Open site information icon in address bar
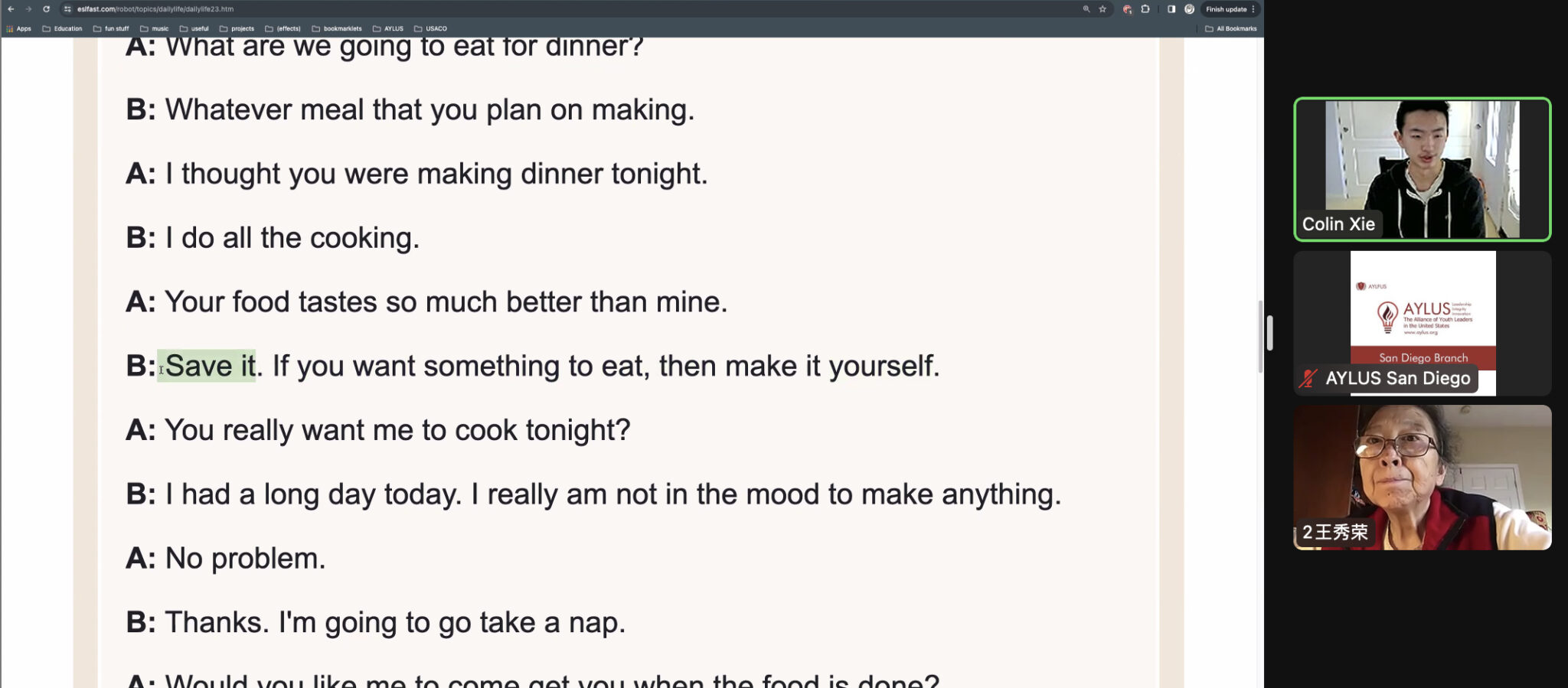1568x688 pixels. click(67, 9)
